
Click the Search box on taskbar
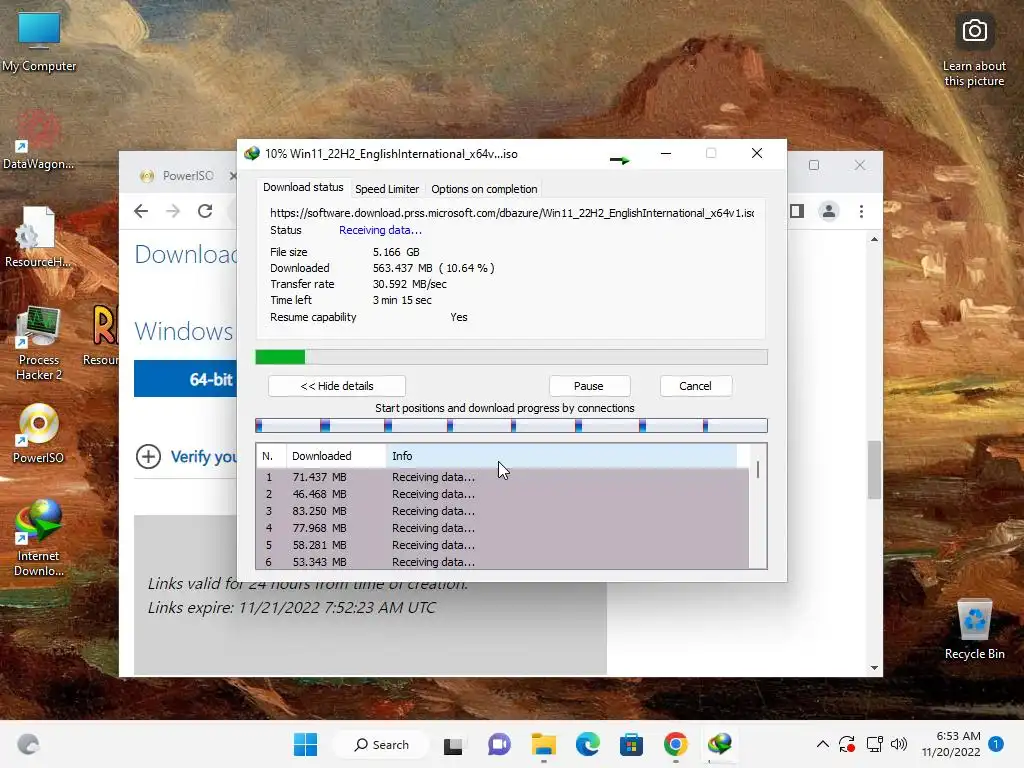click(x=381, y=744)
